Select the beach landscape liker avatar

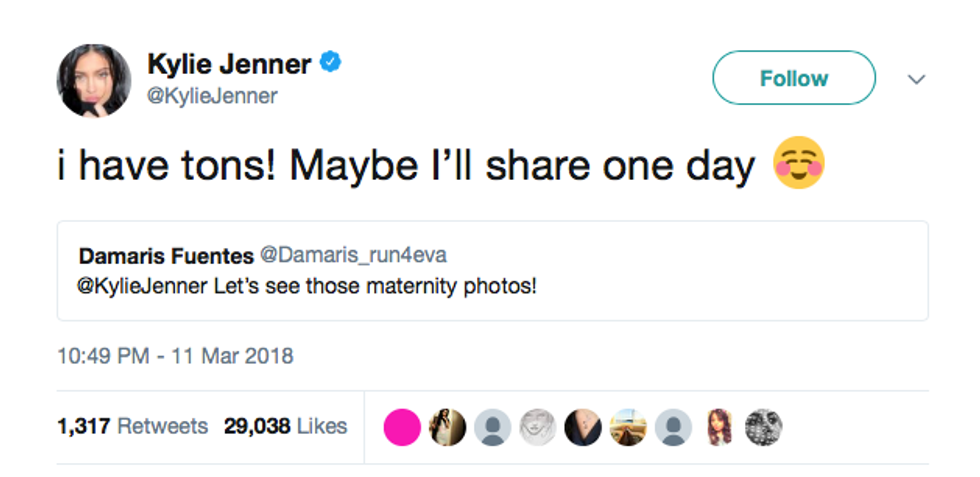click(628, 427)
